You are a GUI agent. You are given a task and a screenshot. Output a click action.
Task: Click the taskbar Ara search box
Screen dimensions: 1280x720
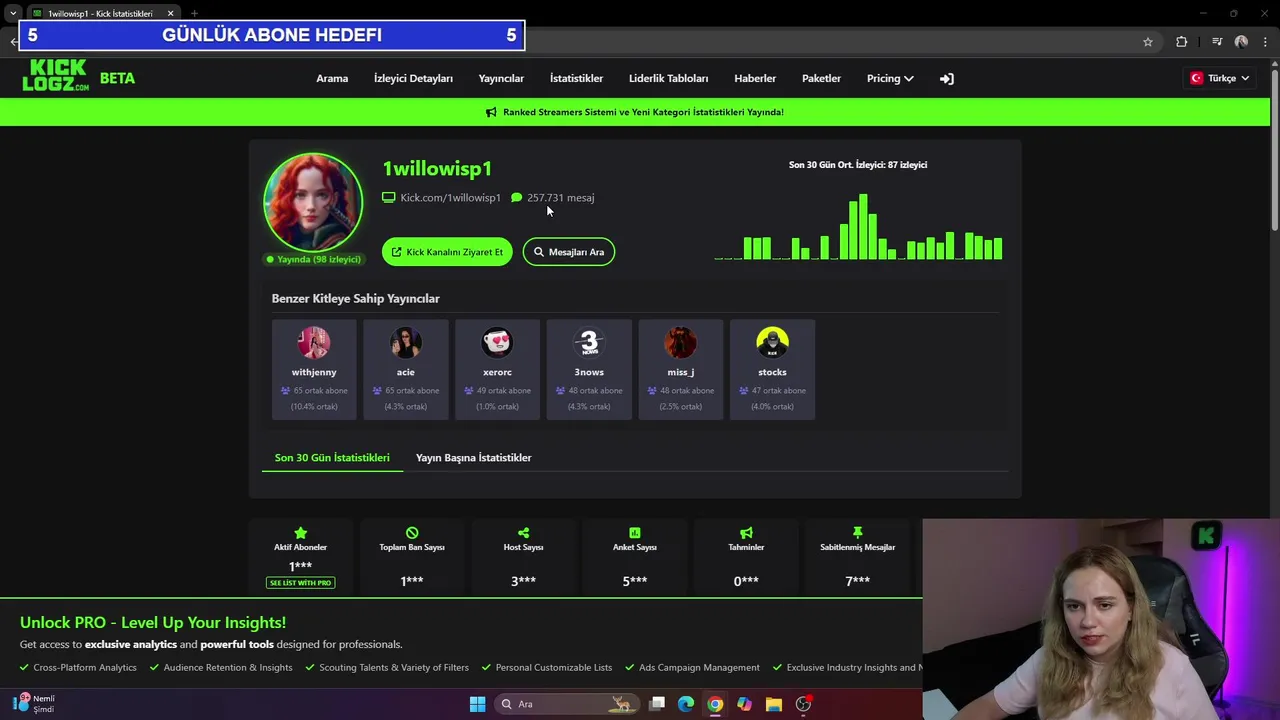coord(565,704)
